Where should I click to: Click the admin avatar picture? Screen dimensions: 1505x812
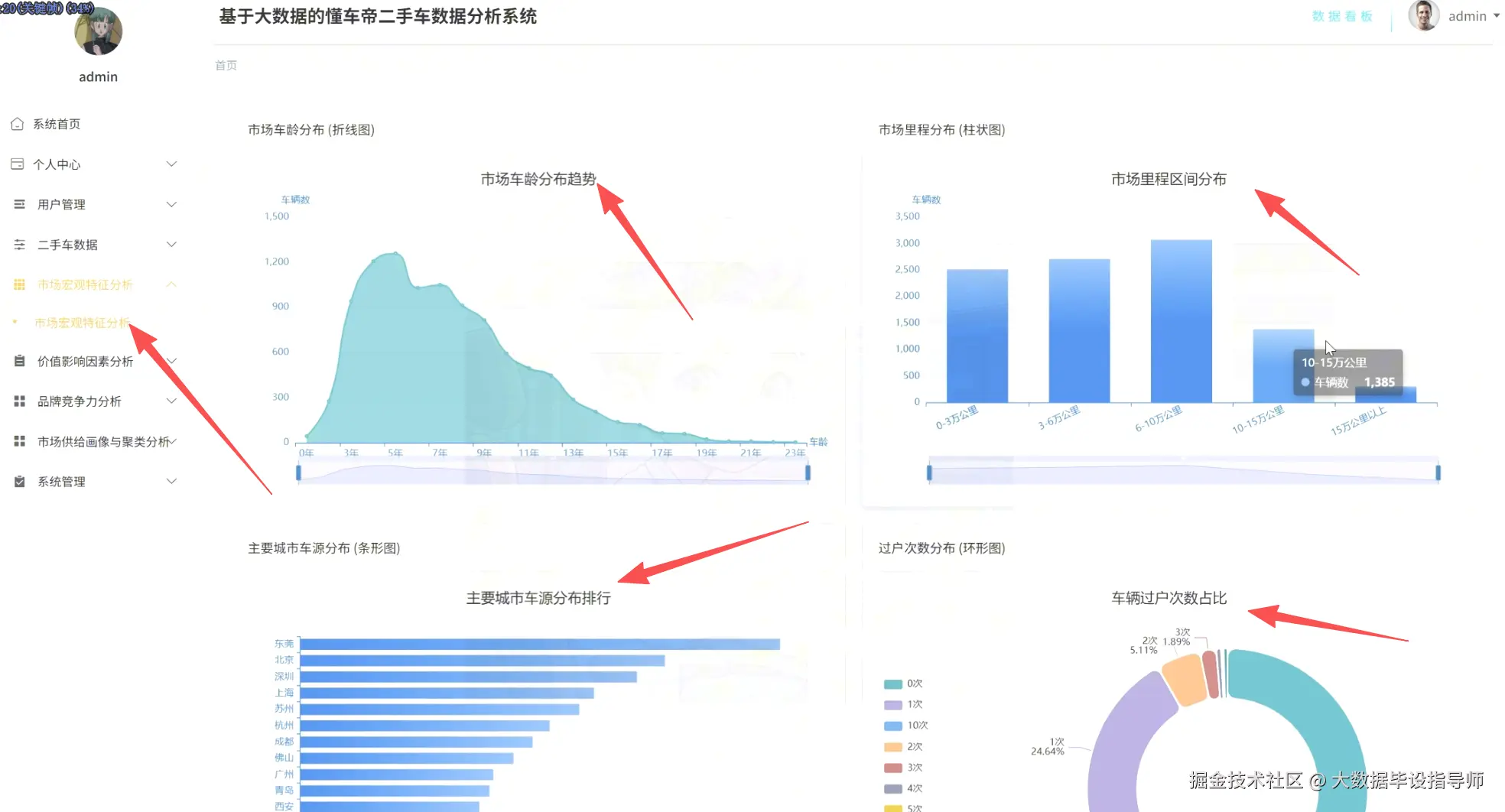[x=1423, y=15]
